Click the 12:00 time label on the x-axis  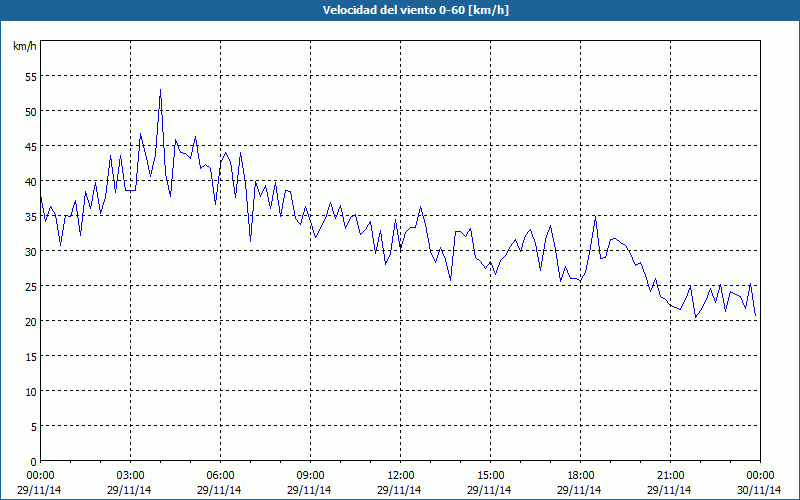coord(401,476)
